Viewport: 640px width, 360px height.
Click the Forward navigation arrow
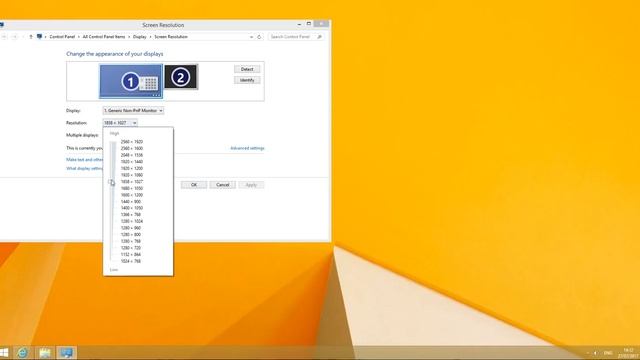click(14, 37)
